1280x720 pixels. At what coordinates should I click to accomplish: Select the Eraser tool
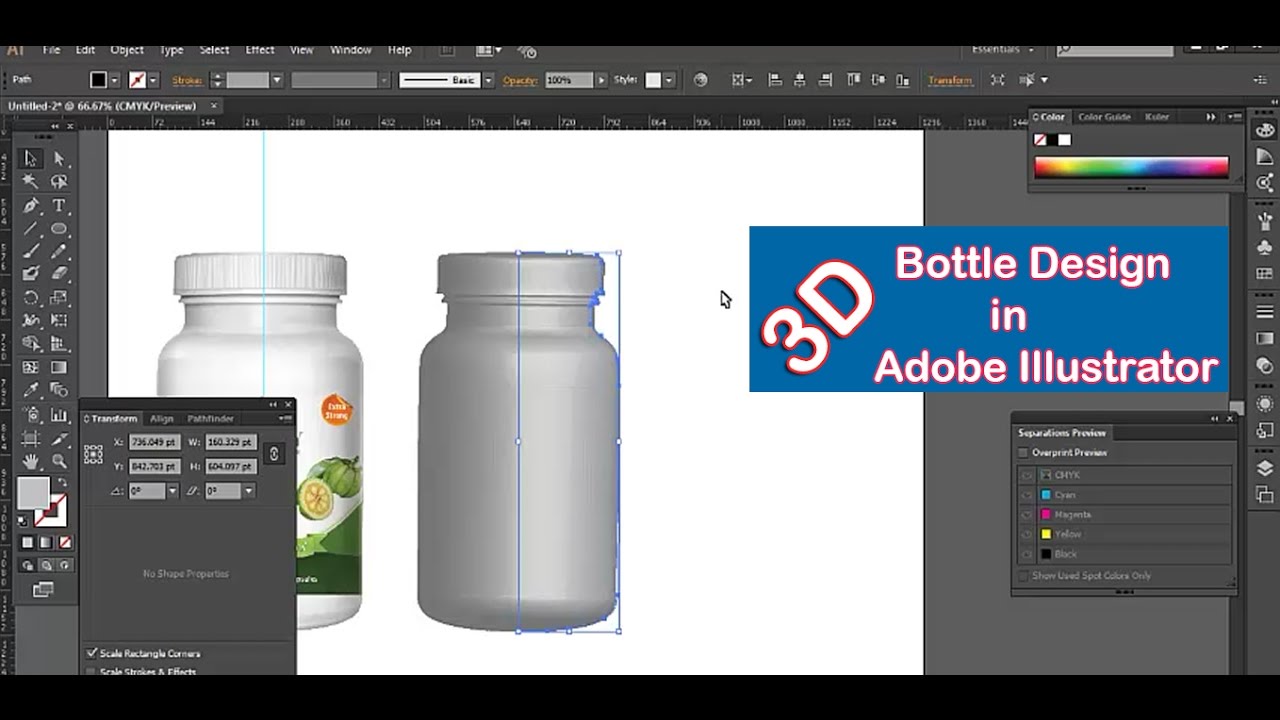coord(59,273)
